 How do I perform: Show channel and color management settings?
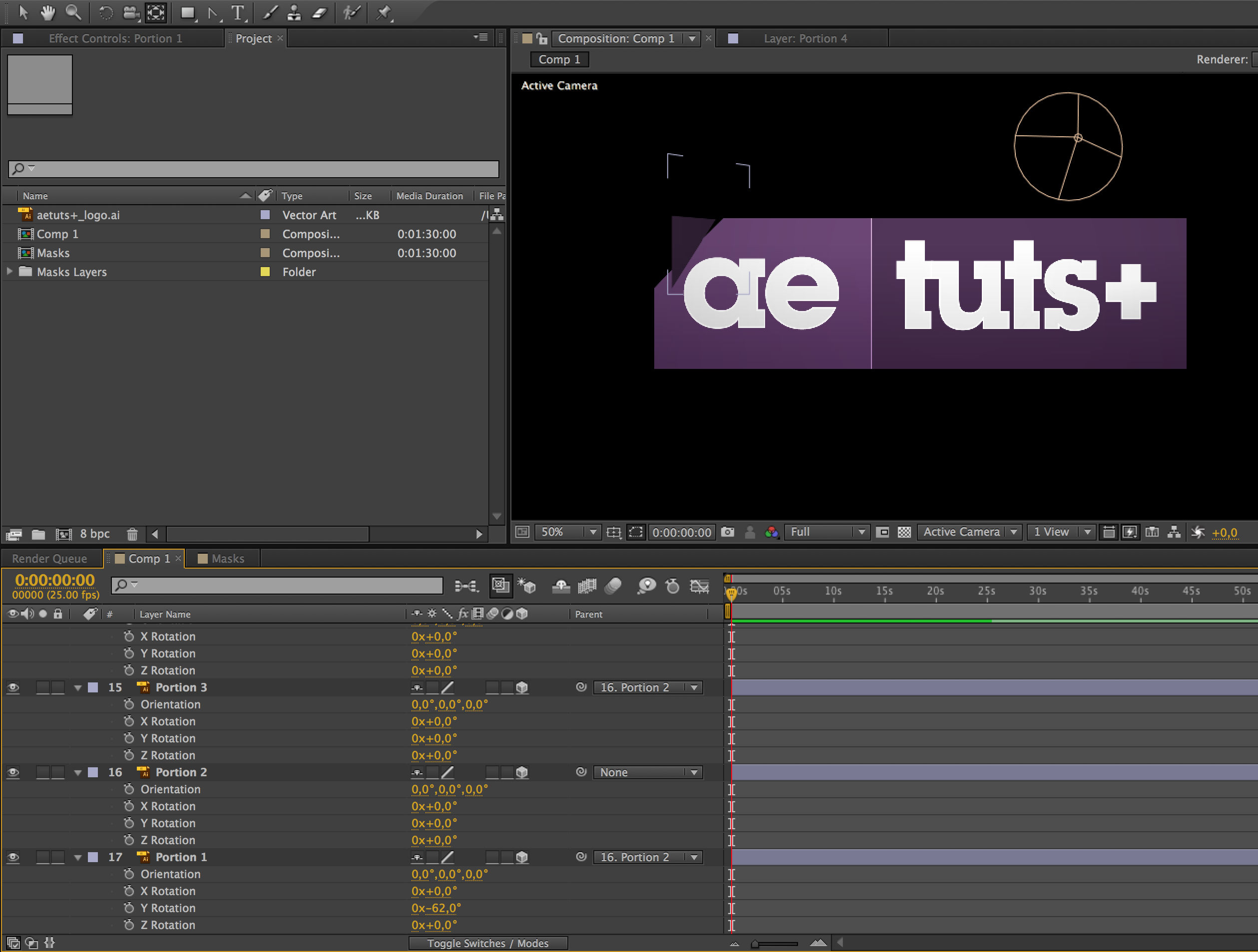click(x=772, y=532)
